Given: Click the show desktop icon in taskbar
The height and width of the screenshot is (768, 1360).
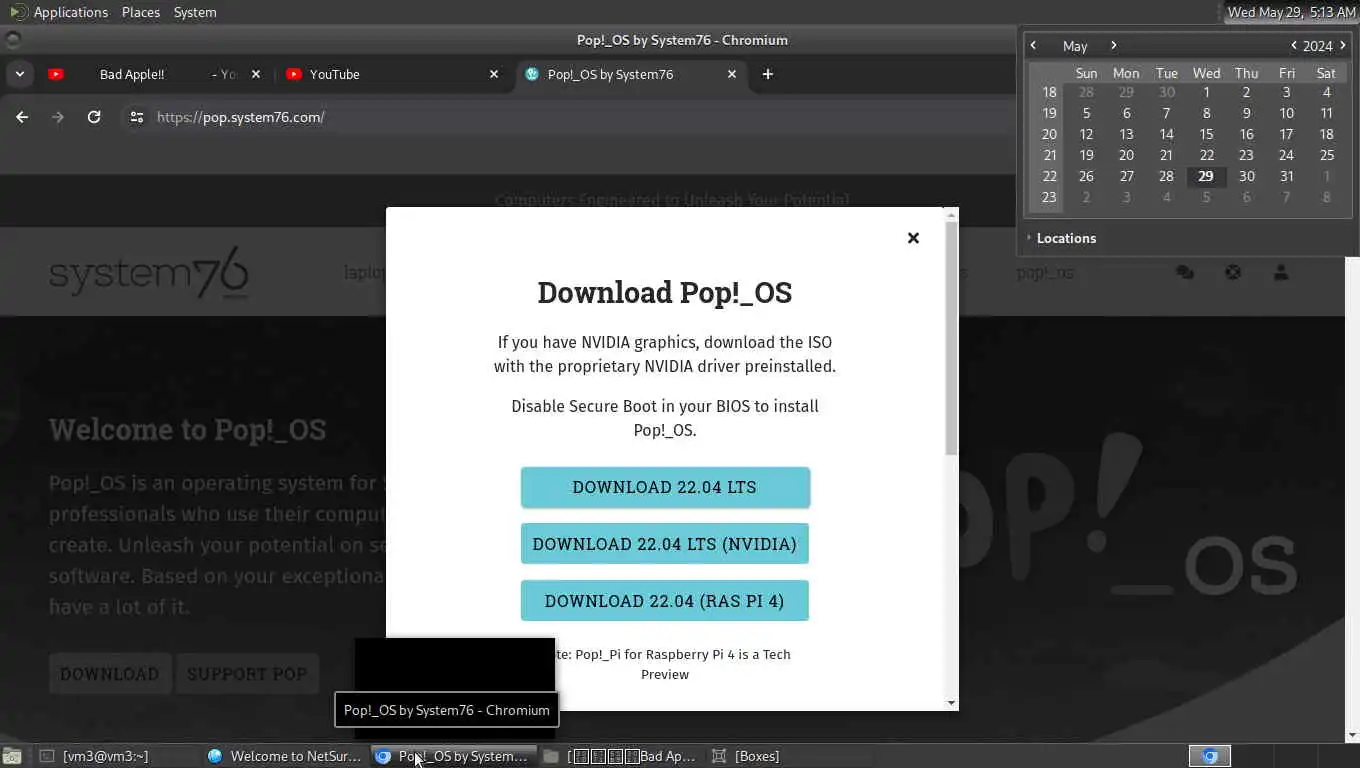Looking at the screenshot, I should pos(12,756).
